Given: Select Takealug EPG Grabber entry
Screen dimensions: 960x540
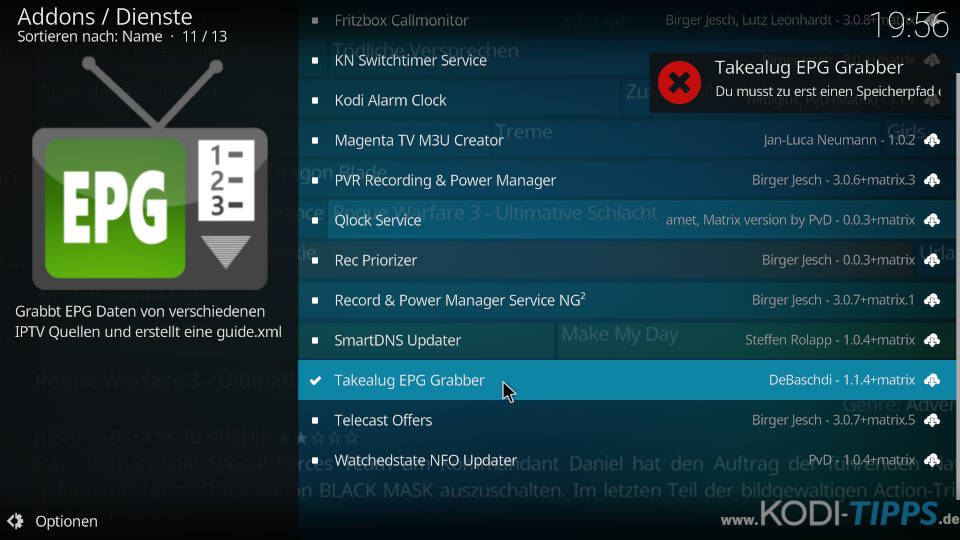Looking at the screenshot, I should pyautogui.click(x=627, y=380).
